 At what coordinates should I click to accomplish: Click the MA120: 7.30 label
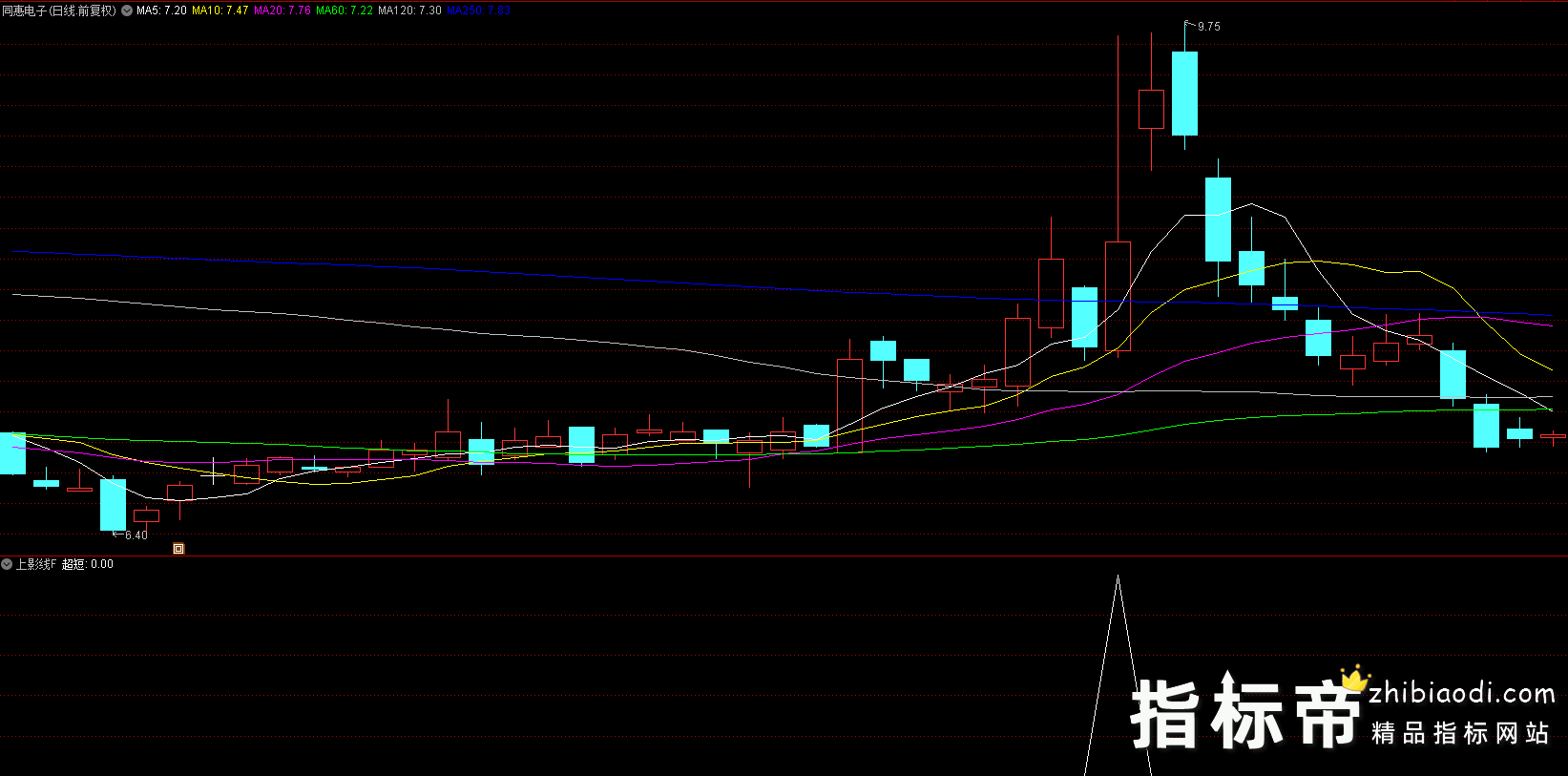pos(409,10)
